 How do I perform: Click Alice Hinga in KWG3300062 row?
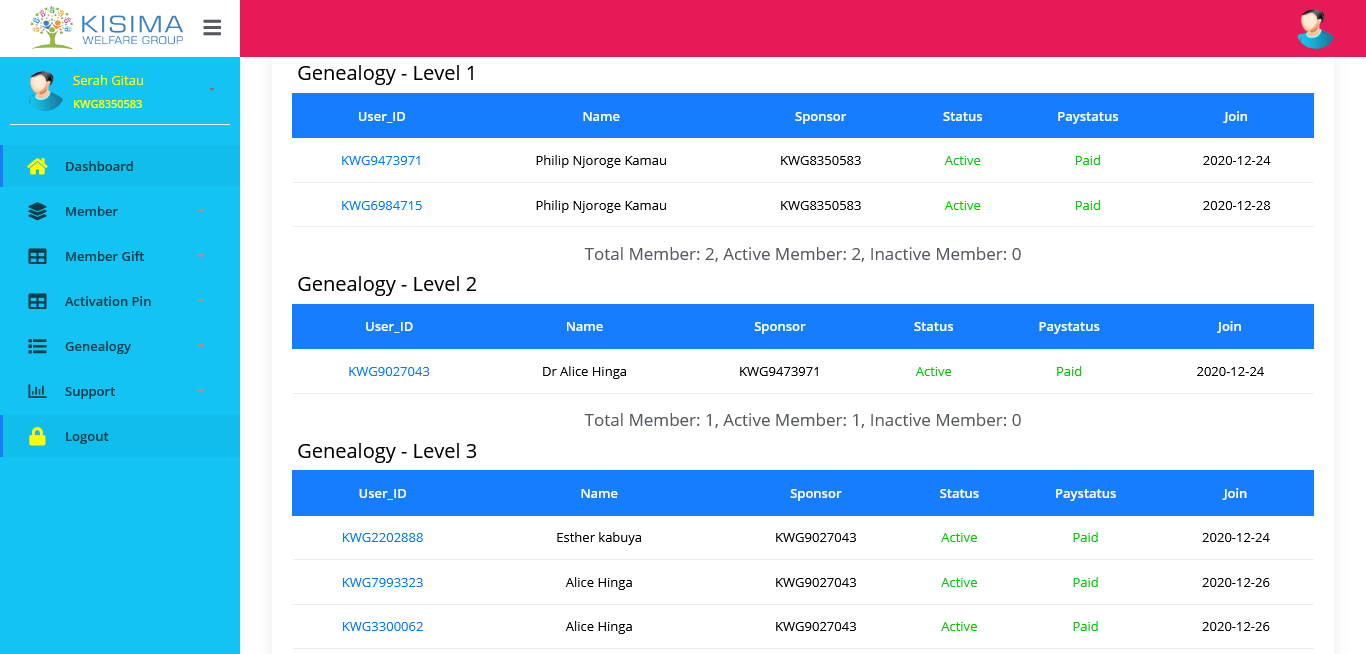[599, 626]
